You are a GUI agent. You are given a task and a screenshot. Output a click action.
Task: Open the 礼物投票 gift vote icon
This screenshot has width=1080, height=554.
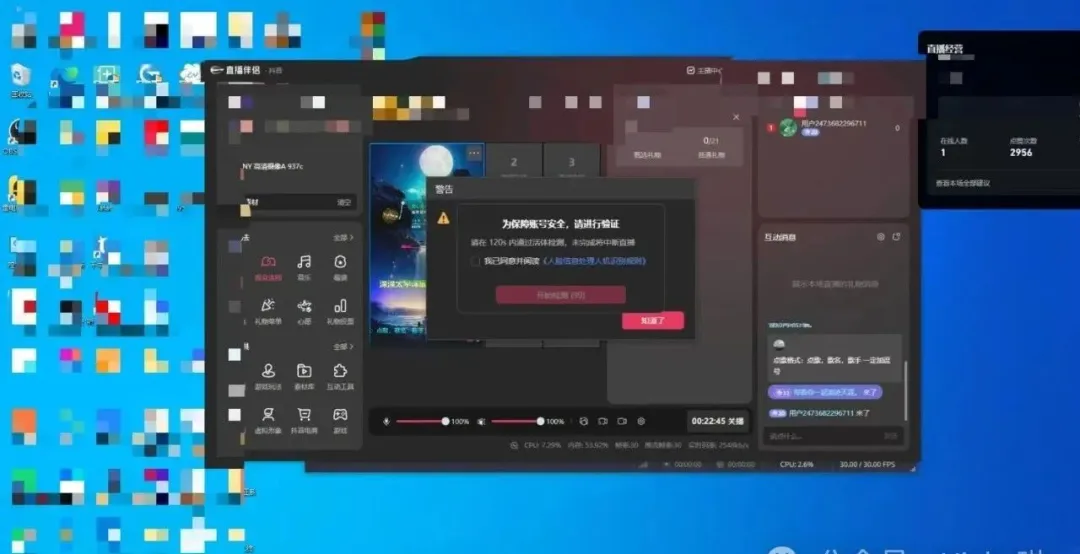340,306
